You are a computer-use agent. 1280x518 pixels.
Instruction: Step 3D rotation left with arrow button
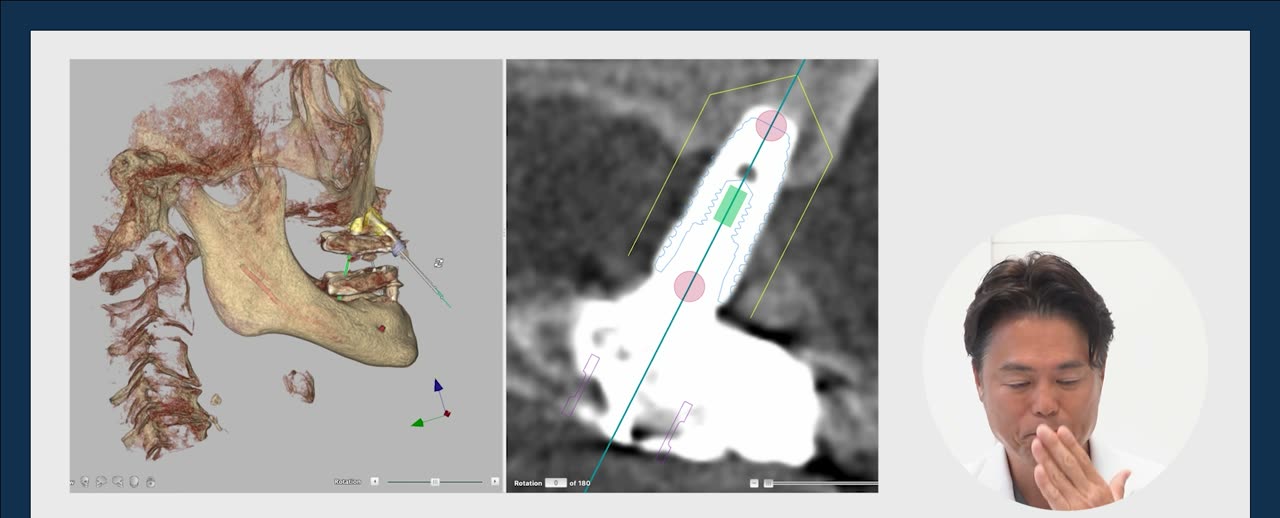pyautogui.click(x=375, y=481)
